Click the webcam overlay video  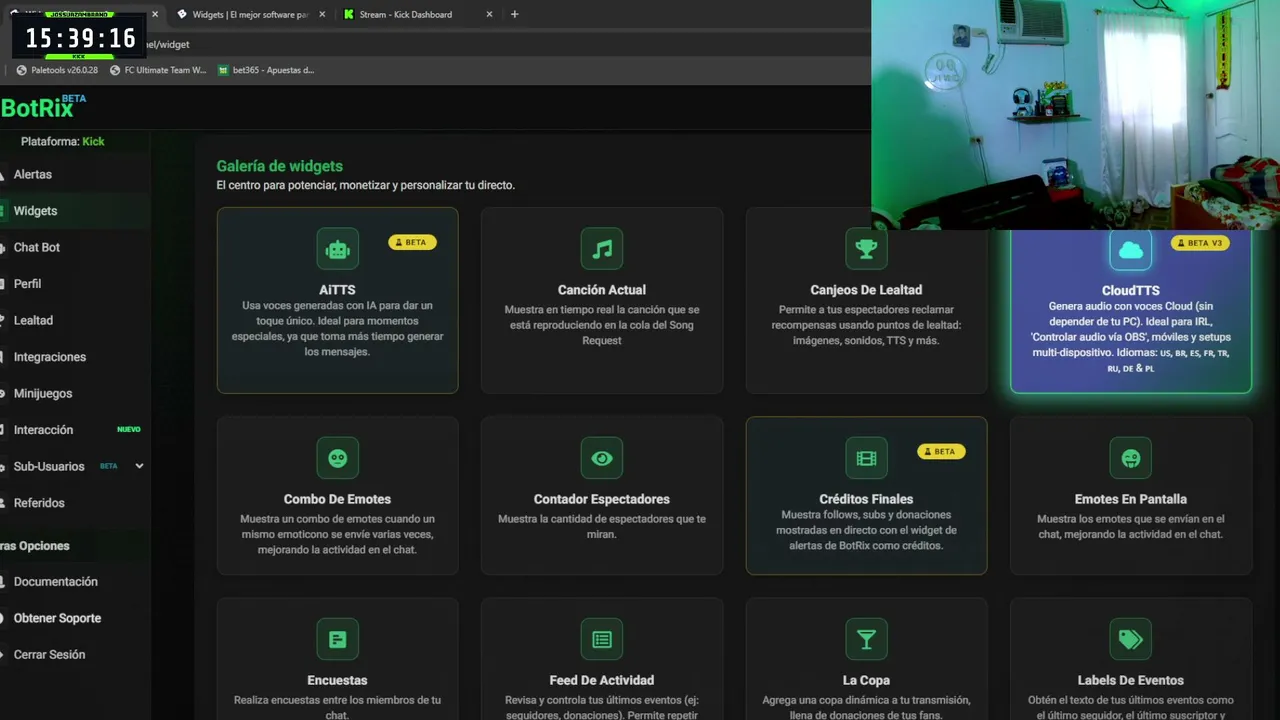[x=1076, y=115]
